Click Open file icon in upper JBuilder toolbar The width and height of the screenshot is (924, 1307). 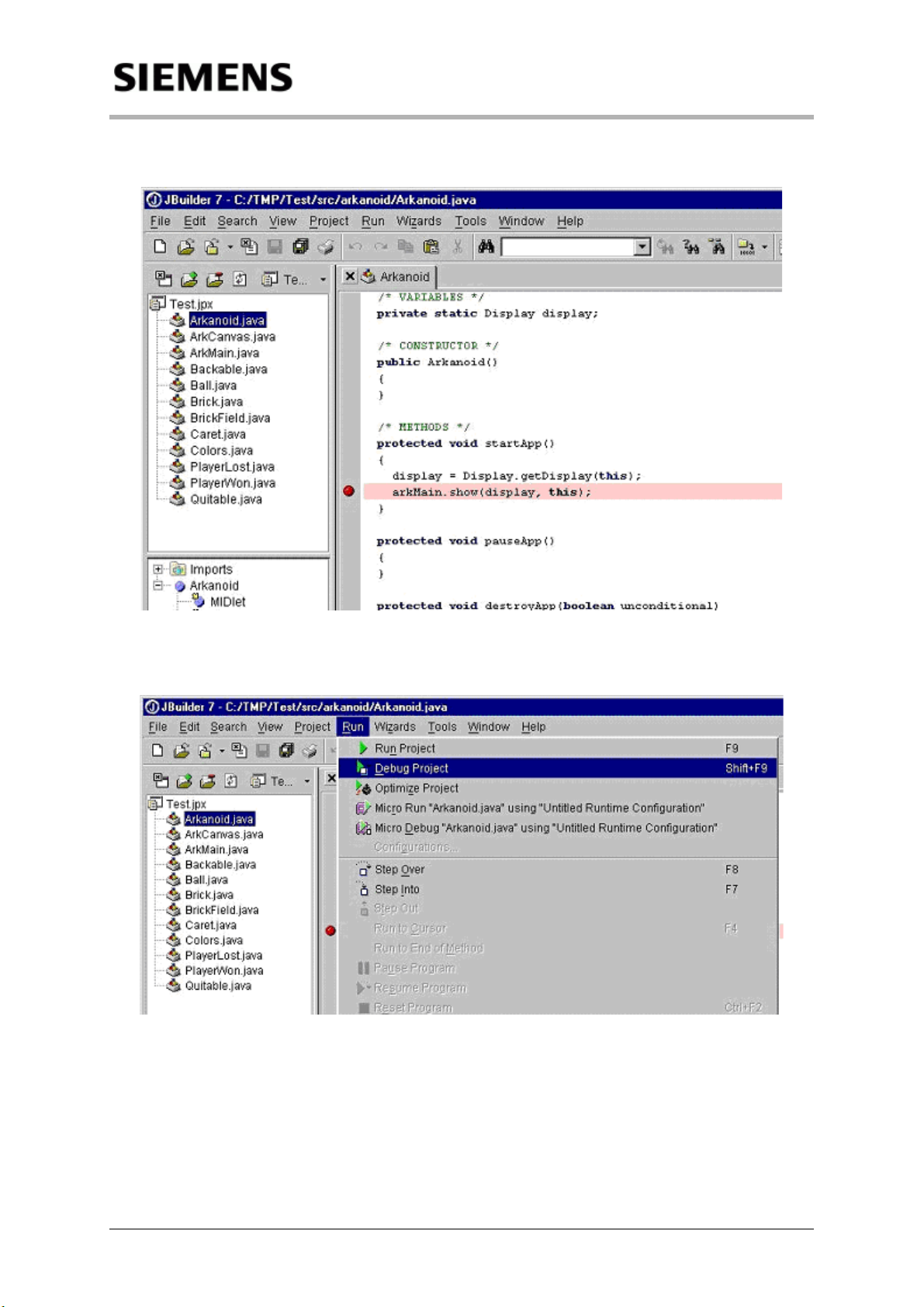click(185, 247)
